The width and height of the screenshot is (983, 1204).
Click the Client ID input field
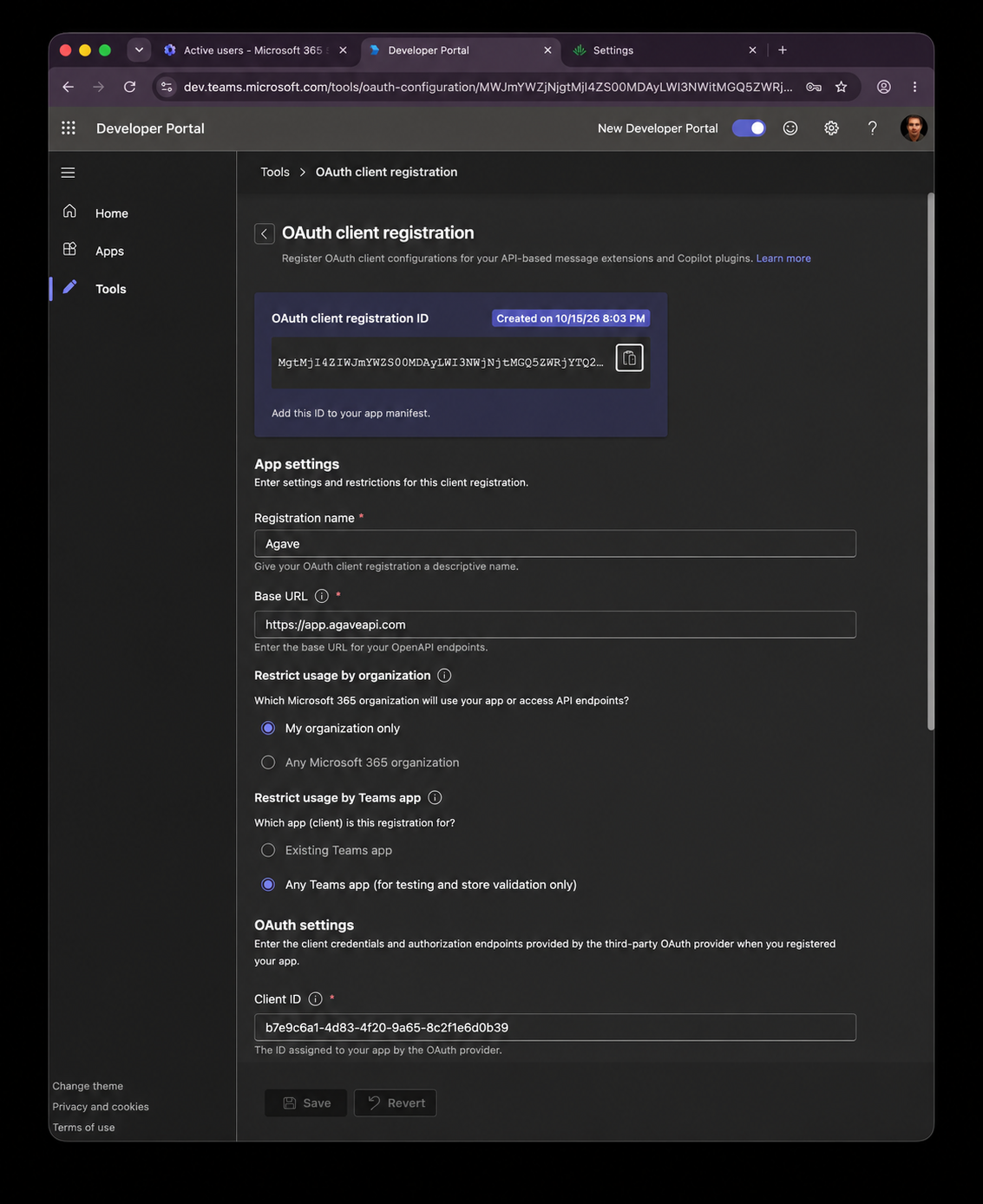coord(555,1028)
